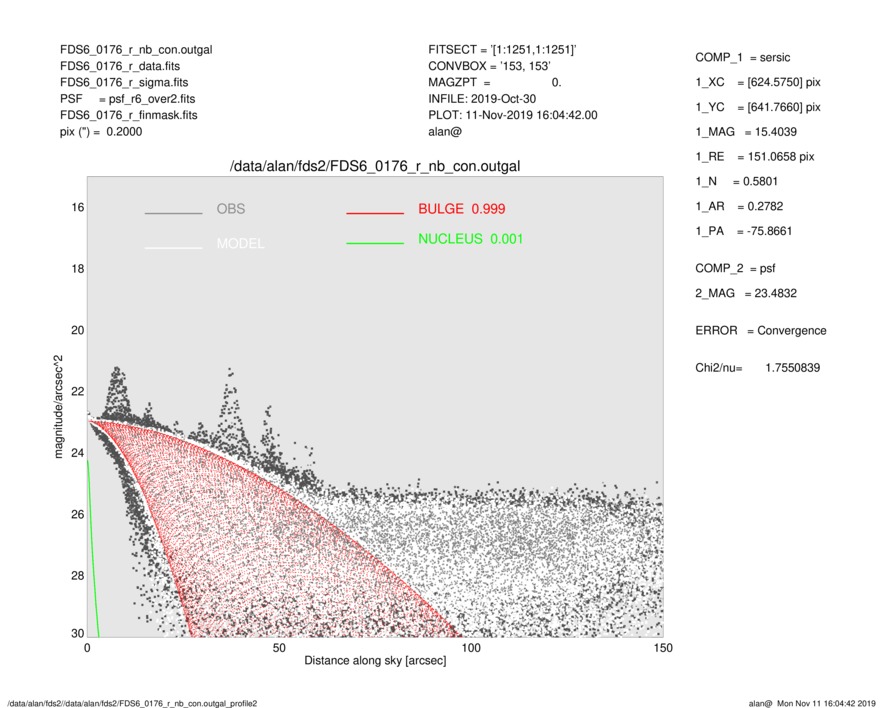Click the y-axis tick label 24
This screenshot has height=708, width=885.
tap(77, 453)
